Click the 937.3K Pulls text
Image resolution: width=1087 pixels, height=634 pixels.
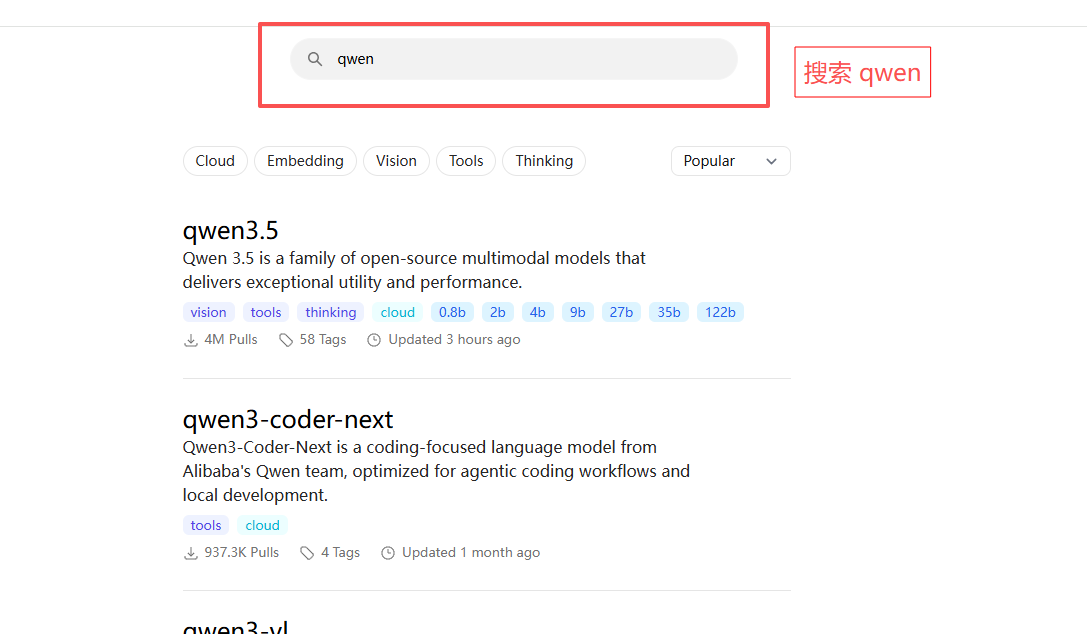coord(242,552)
